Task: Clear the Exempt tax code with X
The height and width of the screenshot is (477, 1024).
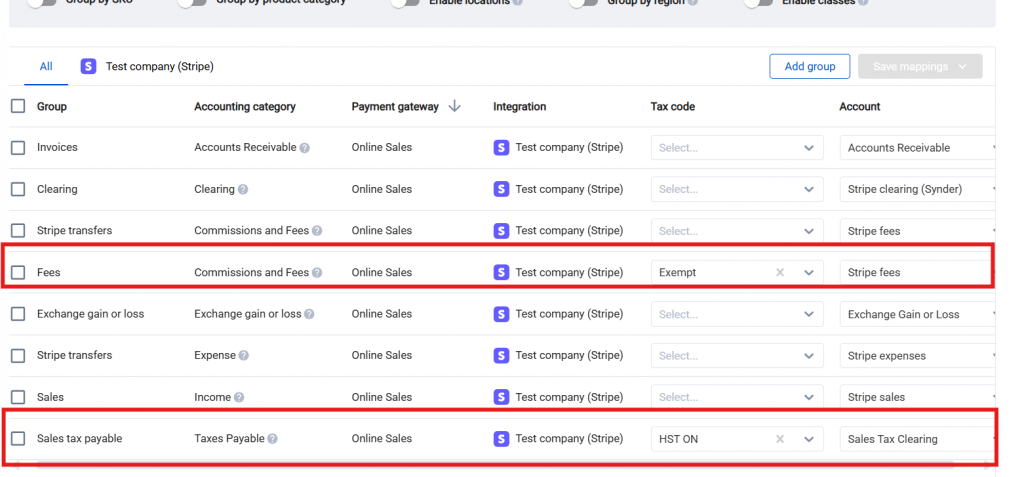Action: tap(780, 272)
